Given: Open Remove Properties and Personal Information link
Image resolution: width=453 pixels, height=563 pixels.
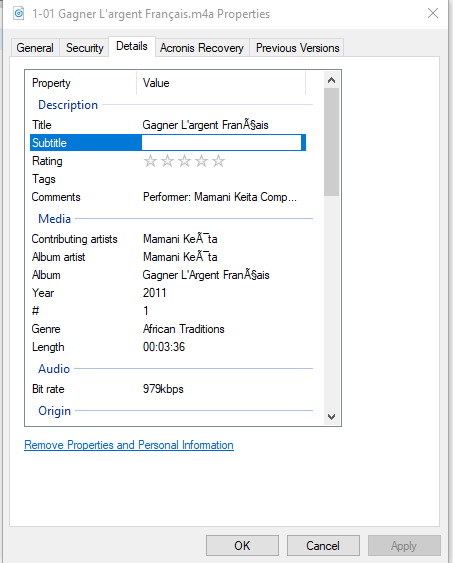Looking at the screenshot, I should pyautogui.click(x=129, y=445).
